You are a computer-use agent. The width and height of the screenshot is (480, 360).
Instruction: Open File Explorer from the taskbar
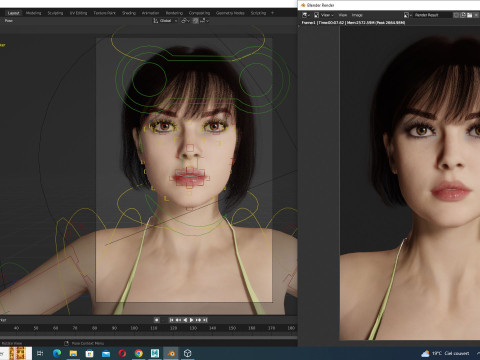coord(73,353)
